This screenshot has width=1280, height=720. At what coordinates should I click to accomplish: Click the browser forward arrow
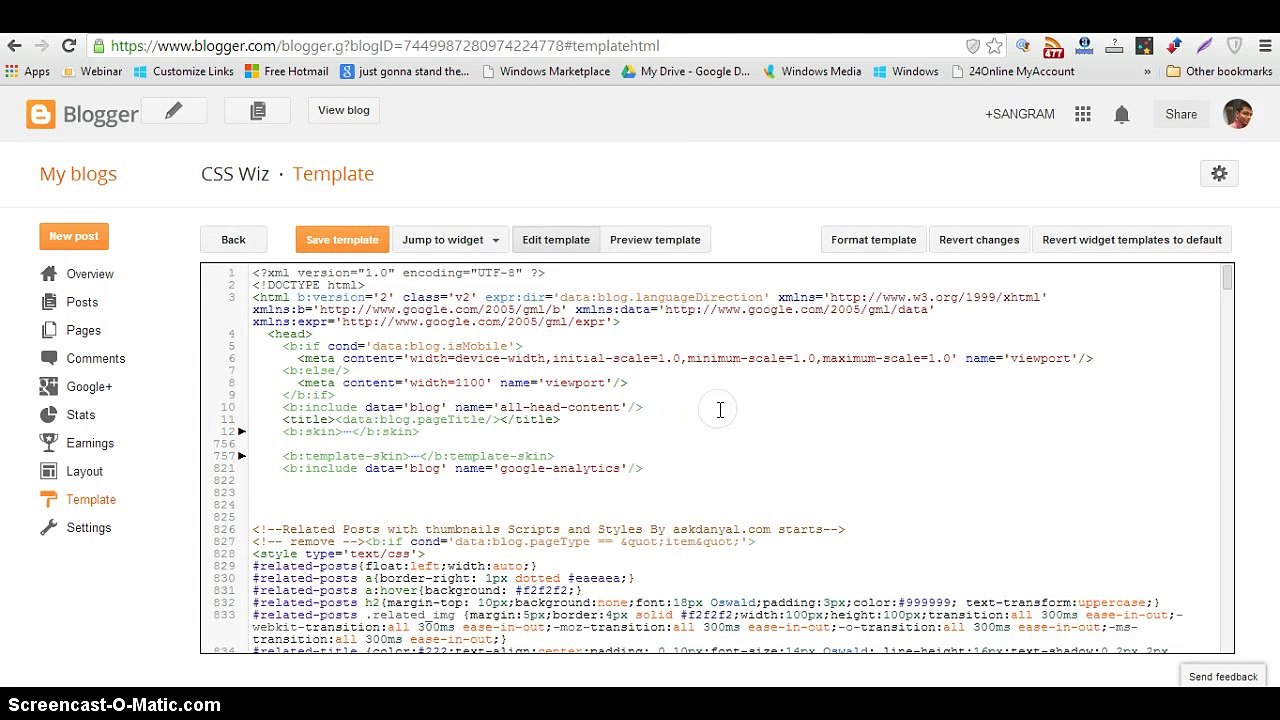coord(41,46)
